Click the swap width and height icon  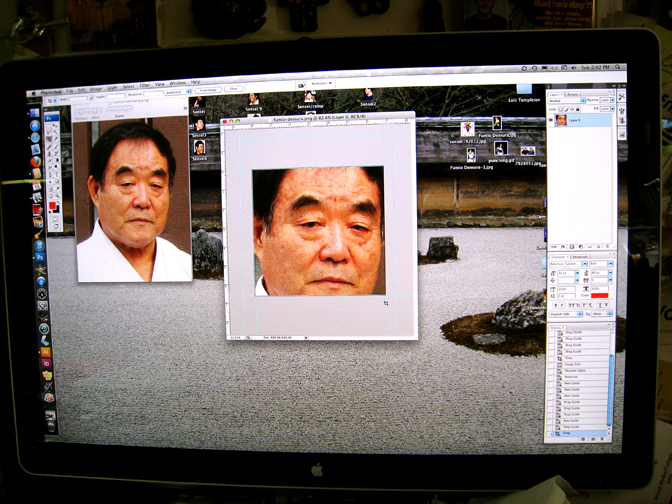[x=92, y=97]
